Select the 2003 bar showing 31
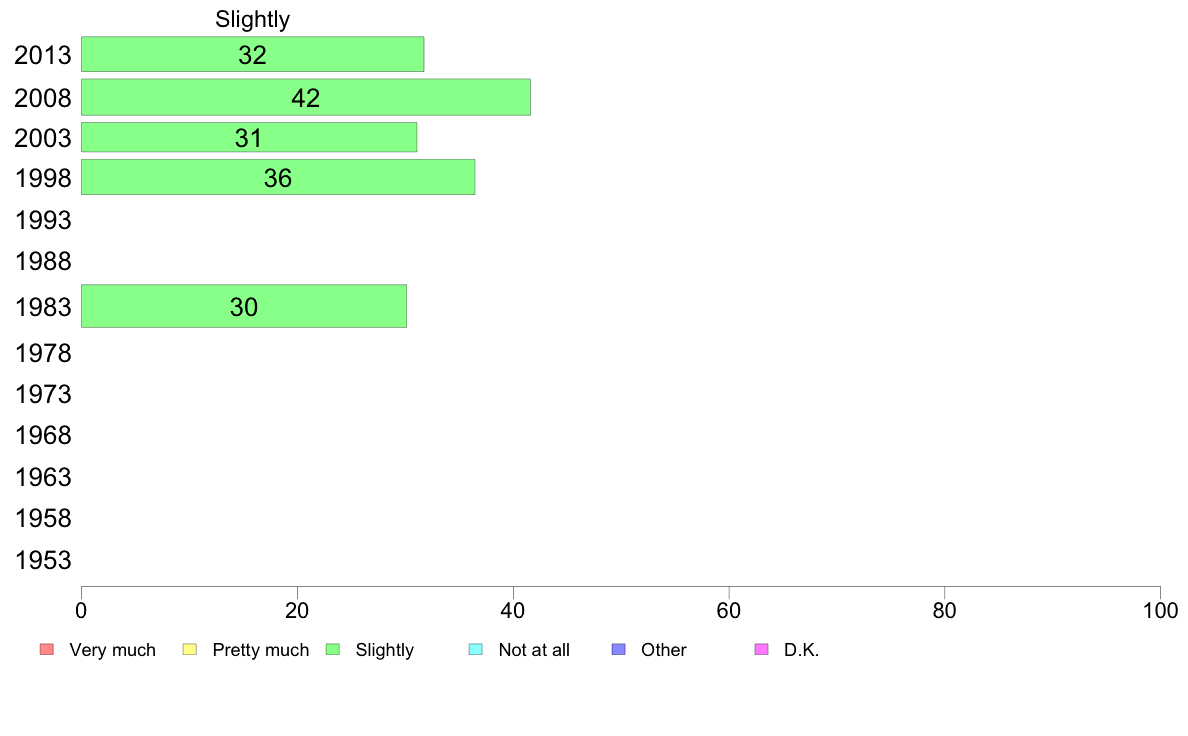The image size is (1188, 736). (x=248, y=137)
